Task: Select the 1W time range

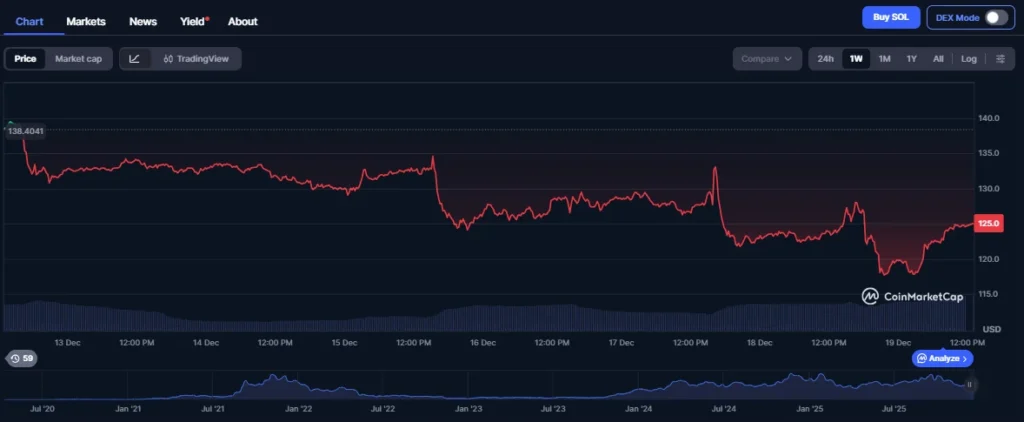Action: pyautogui.click(x=856, y=59)
